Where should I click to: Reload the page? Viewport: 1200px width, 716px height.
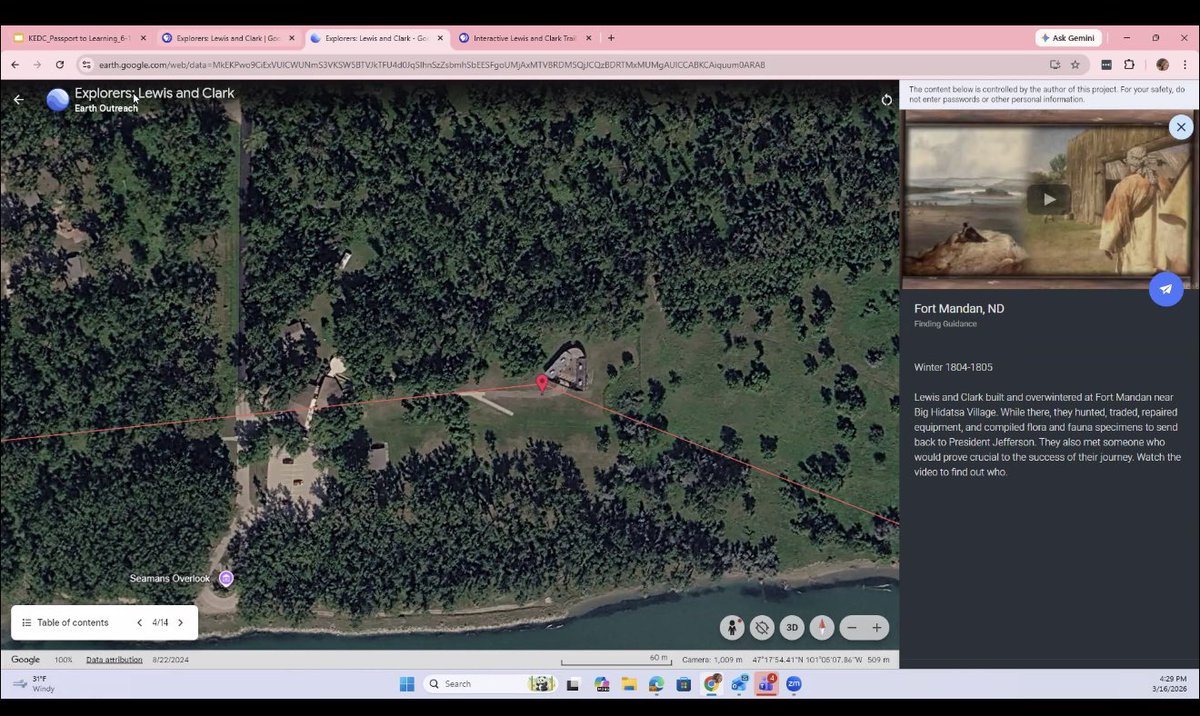pyautogui.click(x=60, y=64)
